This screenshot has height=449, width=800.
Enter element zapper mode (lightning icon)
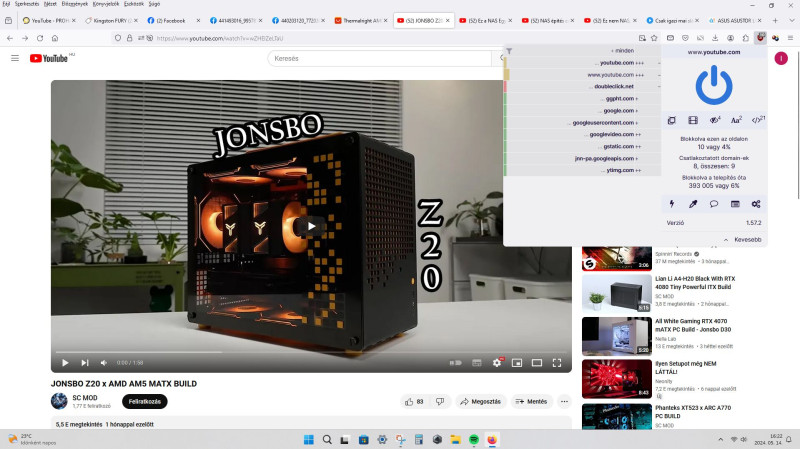tap(671, 204)
